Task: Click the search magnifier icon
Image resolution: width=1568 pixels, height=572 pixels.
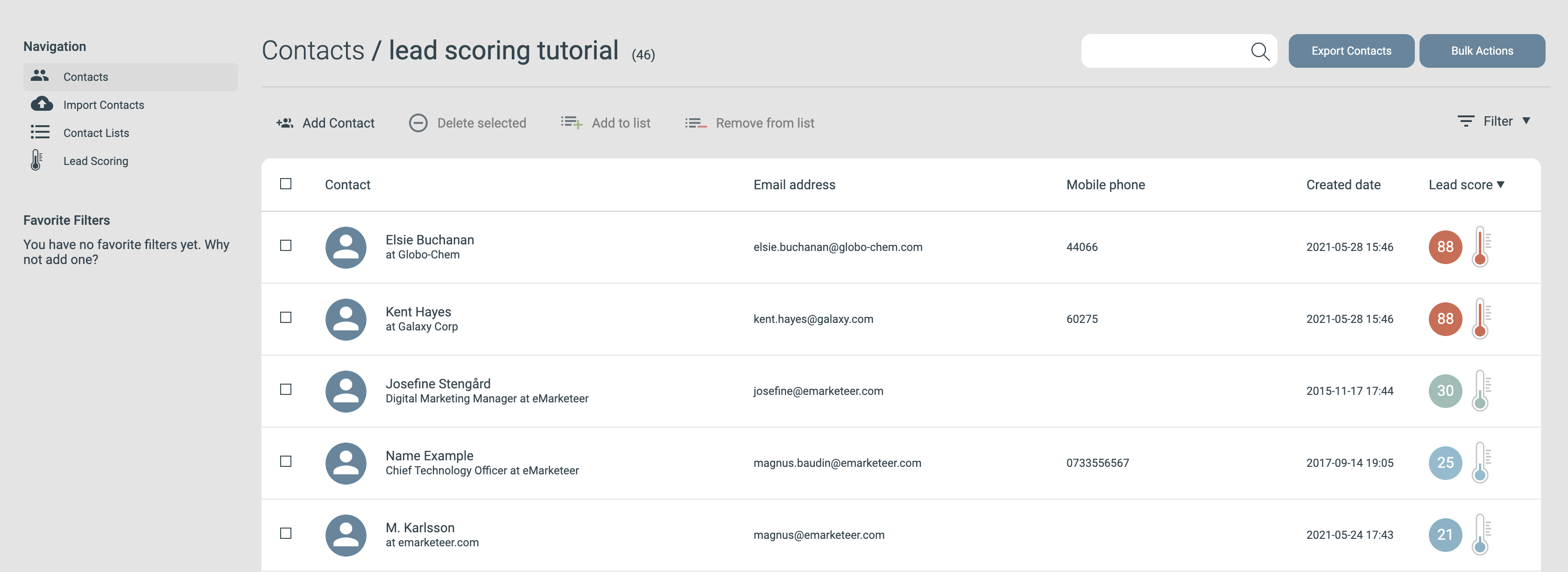Action: (1260, 51)
